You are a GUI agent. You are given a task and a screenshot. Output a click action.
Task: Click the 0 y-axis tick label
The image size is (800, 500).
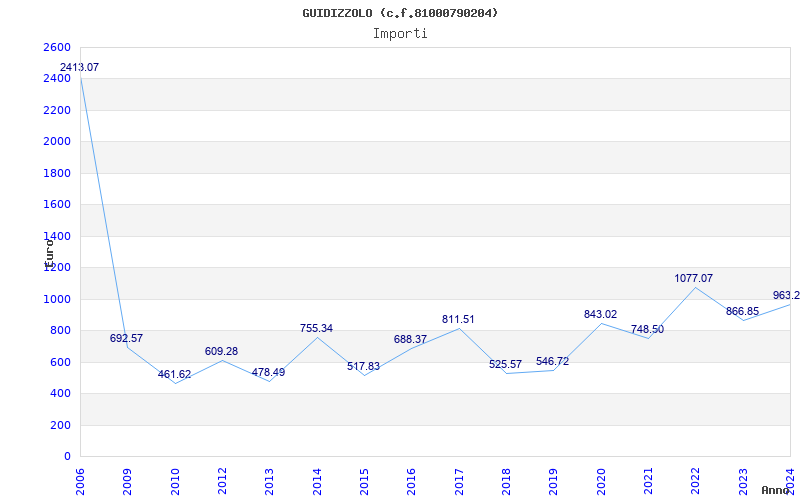(67, 457)
